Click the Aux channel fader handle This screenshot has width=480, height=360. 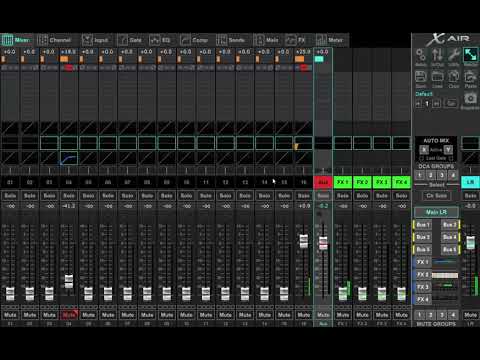323,243
